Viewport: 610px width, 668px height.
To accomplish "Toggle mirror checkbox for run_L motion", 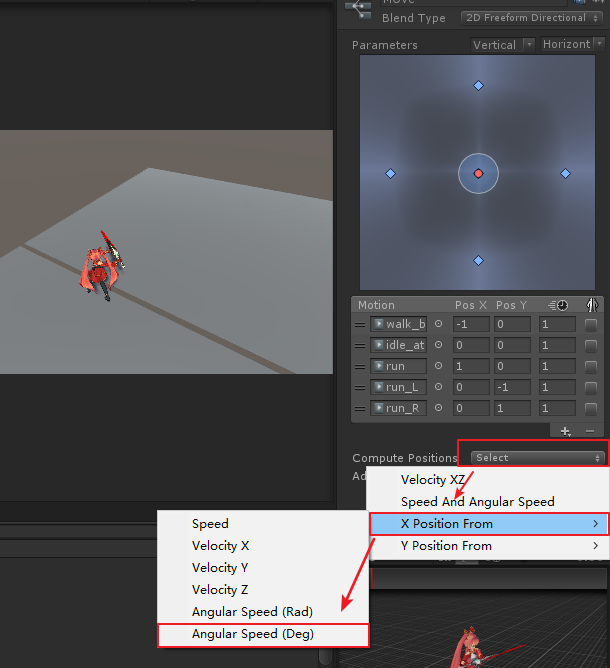I will click(x=590, y=387).
